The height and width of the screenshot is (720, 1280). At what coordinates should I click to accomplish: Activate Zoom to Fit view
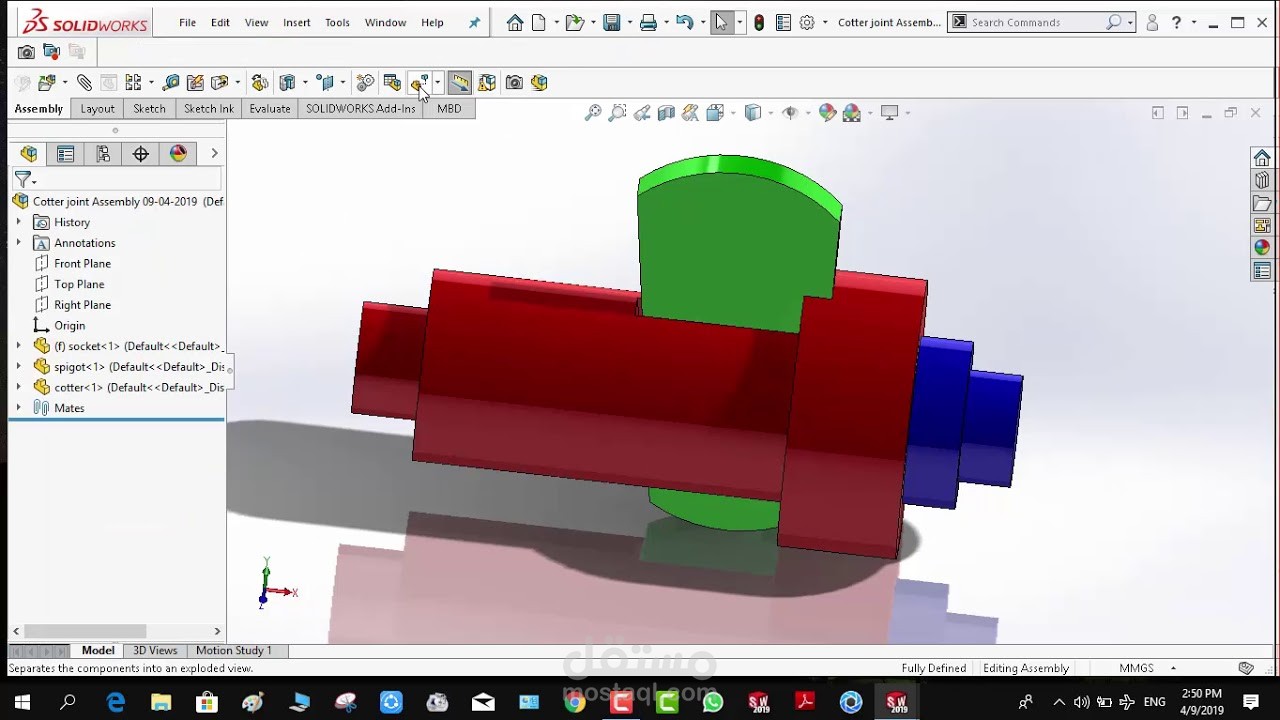594,113
